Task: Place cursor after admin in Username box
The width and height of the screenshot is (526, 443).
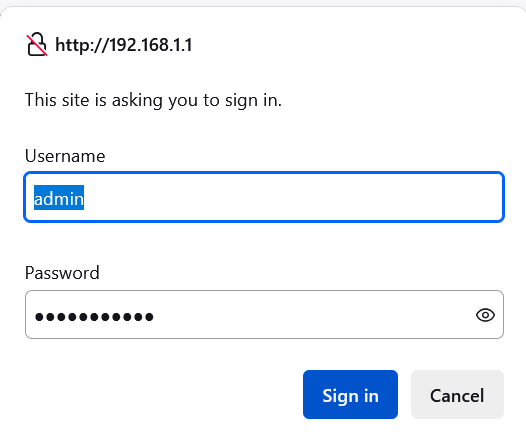Action: 84,198
